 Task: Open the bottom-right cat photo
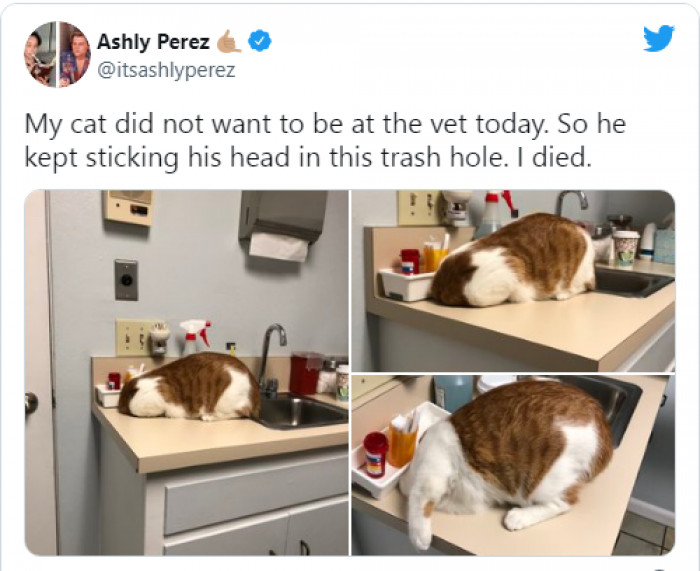click(513, 465)
